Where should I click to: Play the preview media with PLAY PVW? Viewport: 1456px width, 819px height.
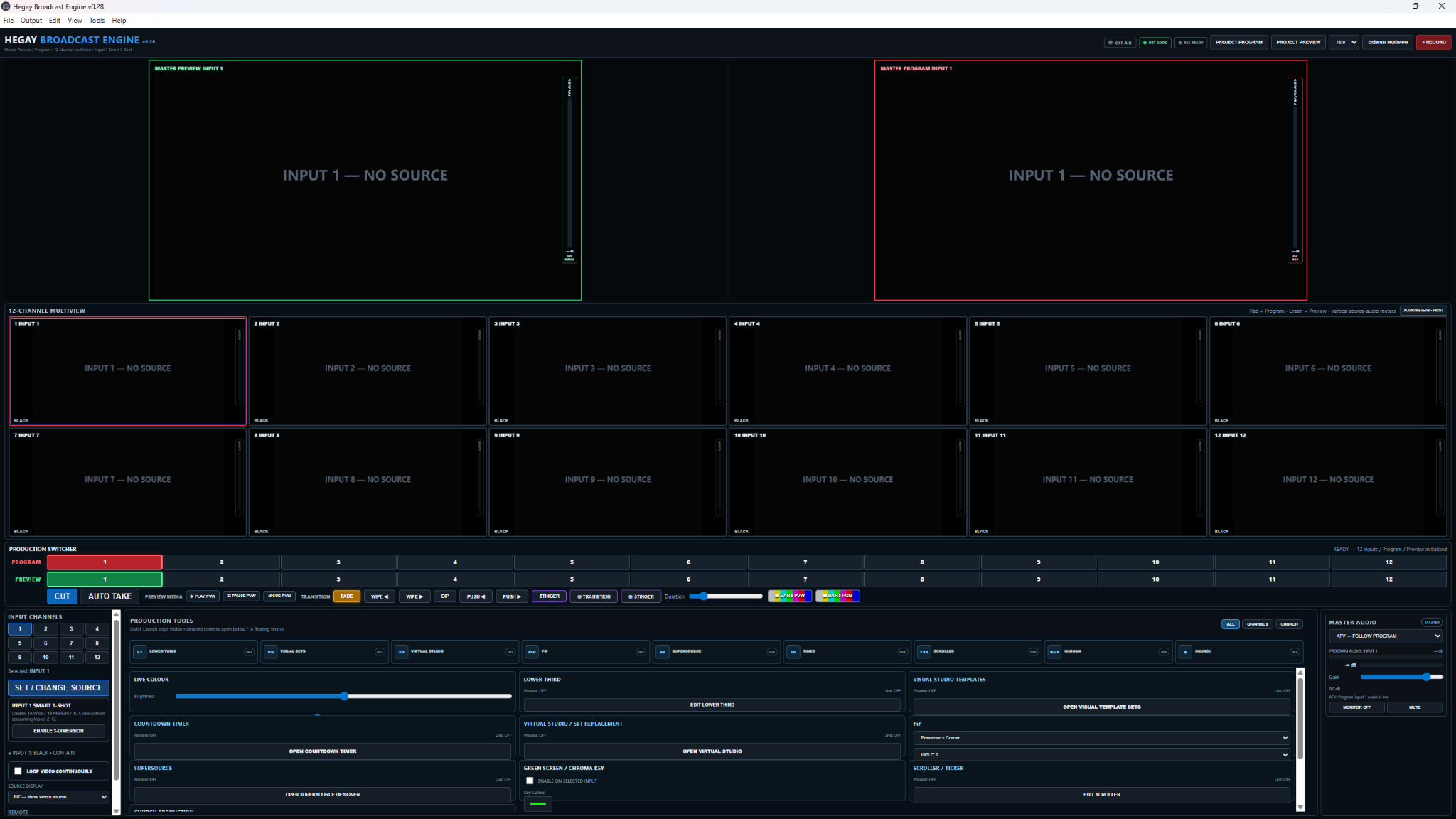203,596
